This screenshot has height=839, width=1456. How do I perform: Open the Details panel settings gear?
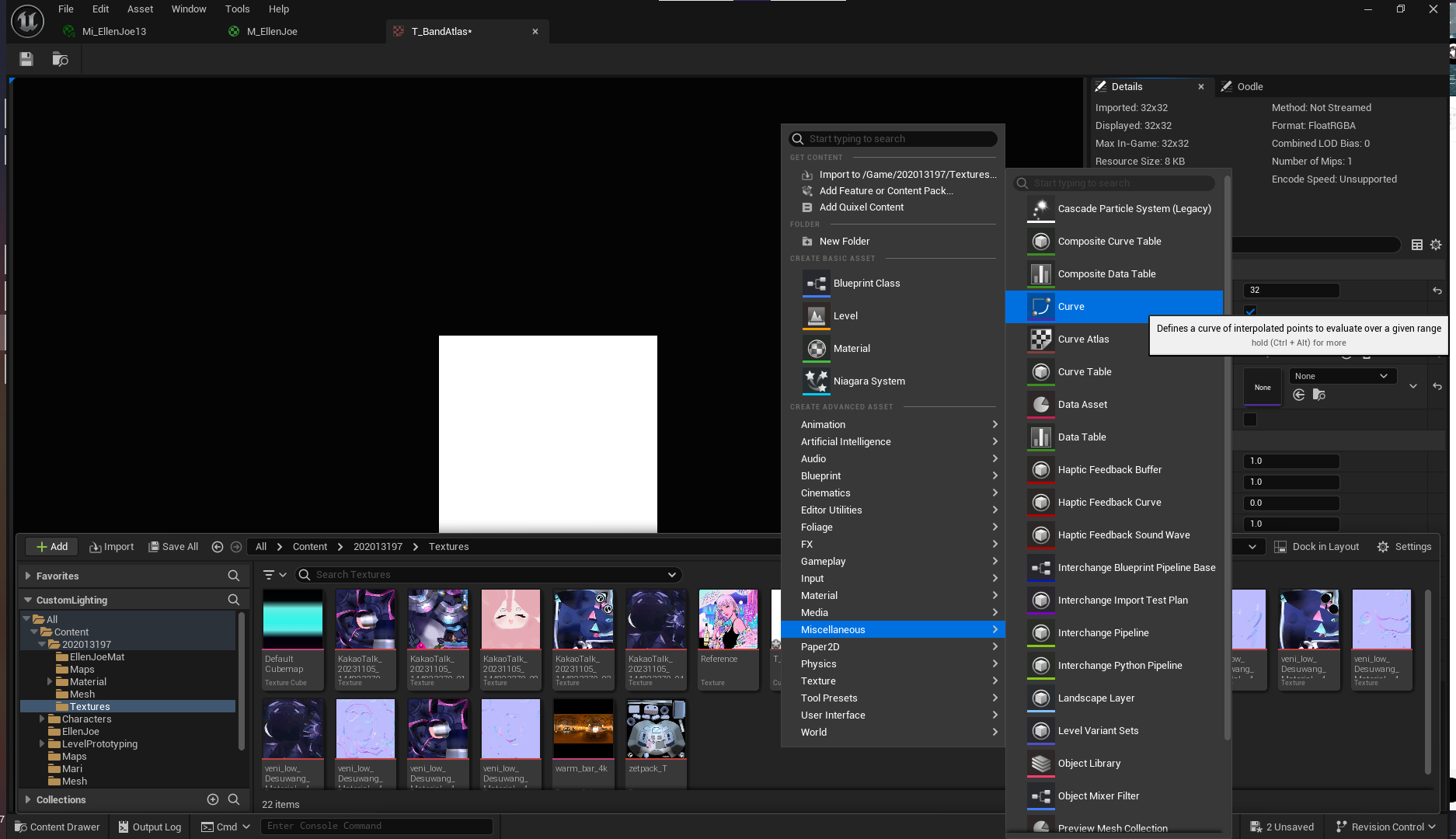point(1436,245)
